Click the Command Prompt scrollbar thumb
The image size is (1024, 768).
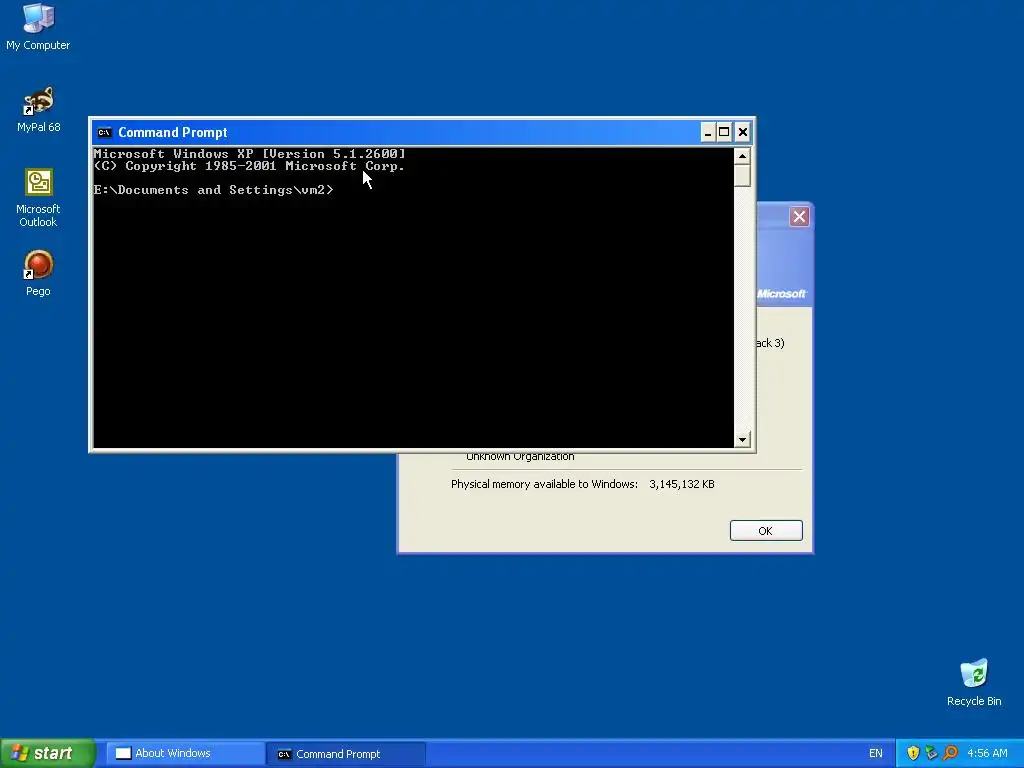(742, 176)
